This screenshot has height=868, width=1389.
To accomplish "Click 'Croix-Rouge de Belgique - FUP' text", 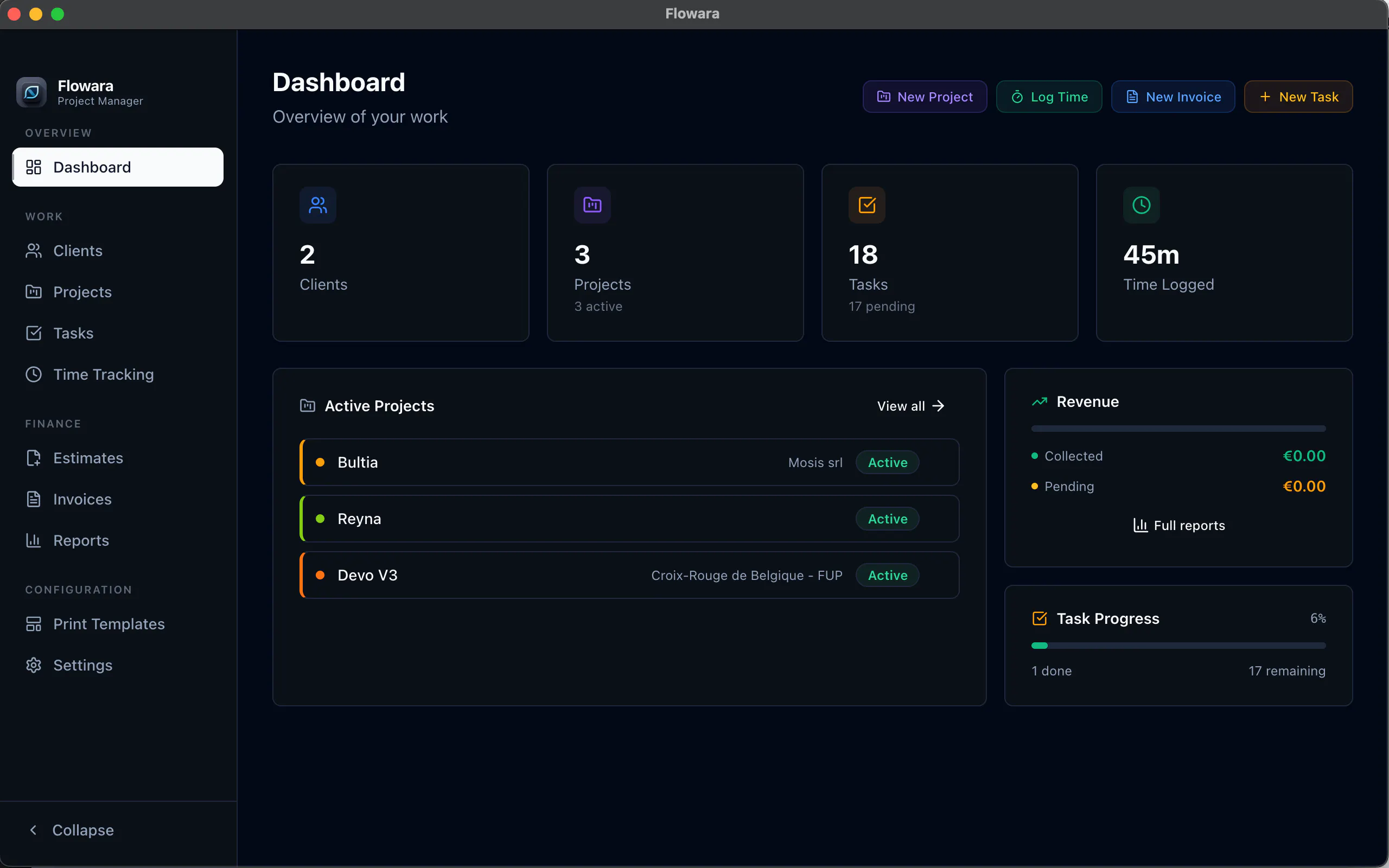I will pyautogui.click(x=747, y=575).
